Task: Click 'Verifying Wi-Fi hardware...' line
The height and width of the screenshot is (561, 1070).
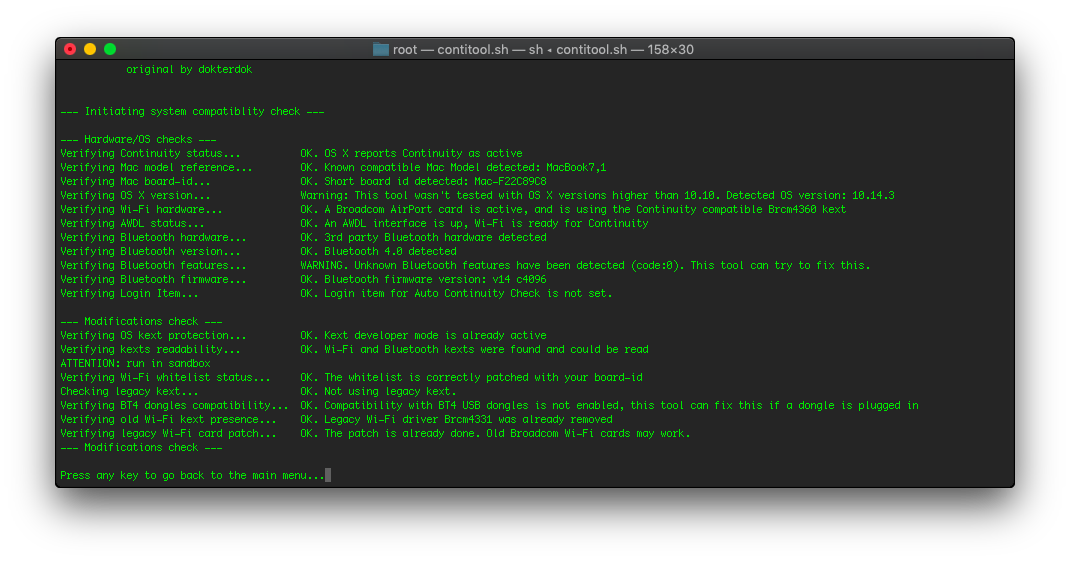Action: tap(141, 210)
